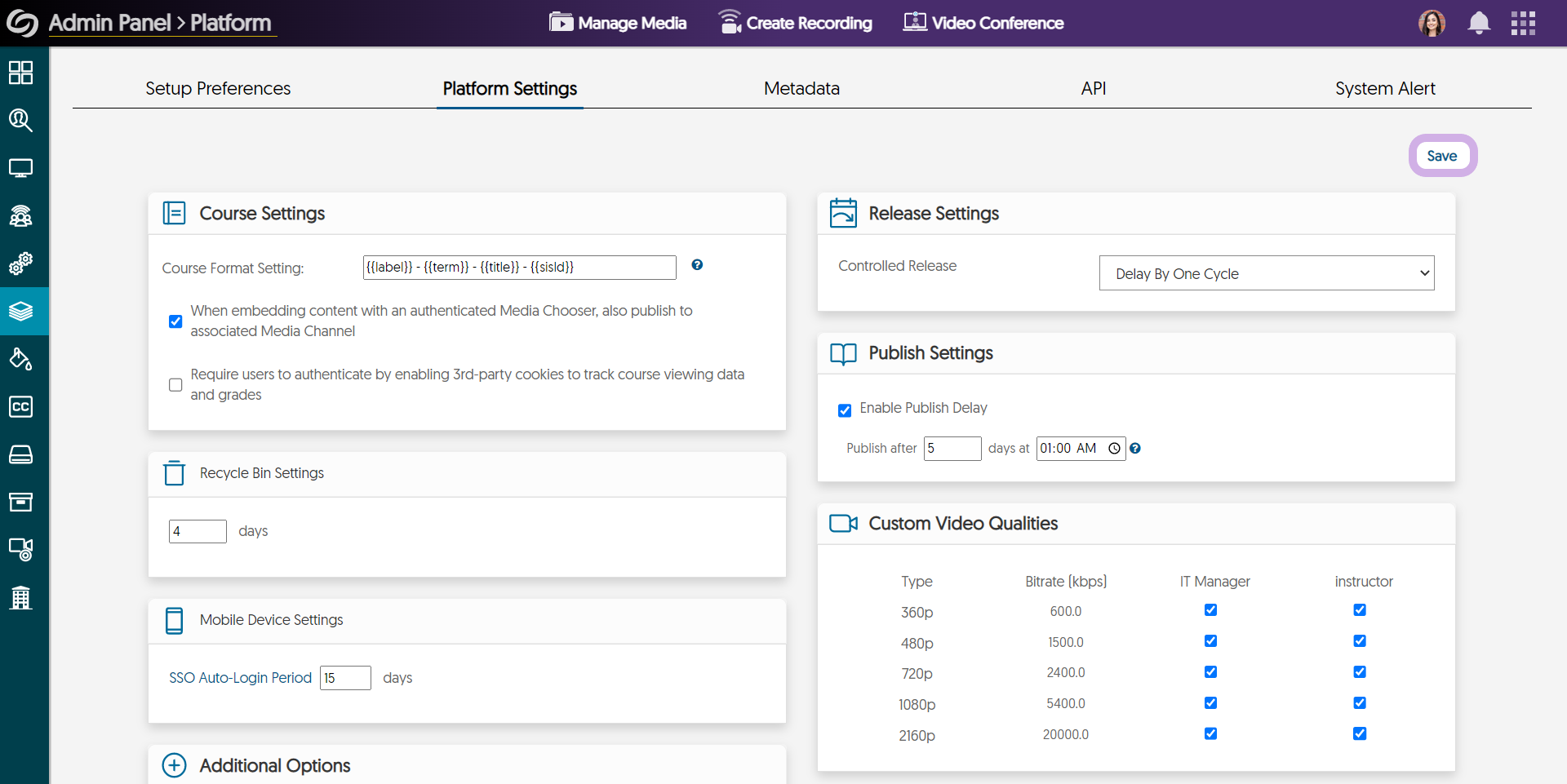Open the apps grid menu
Screen dimensions: 1567x784
[x=1523, y=23]
